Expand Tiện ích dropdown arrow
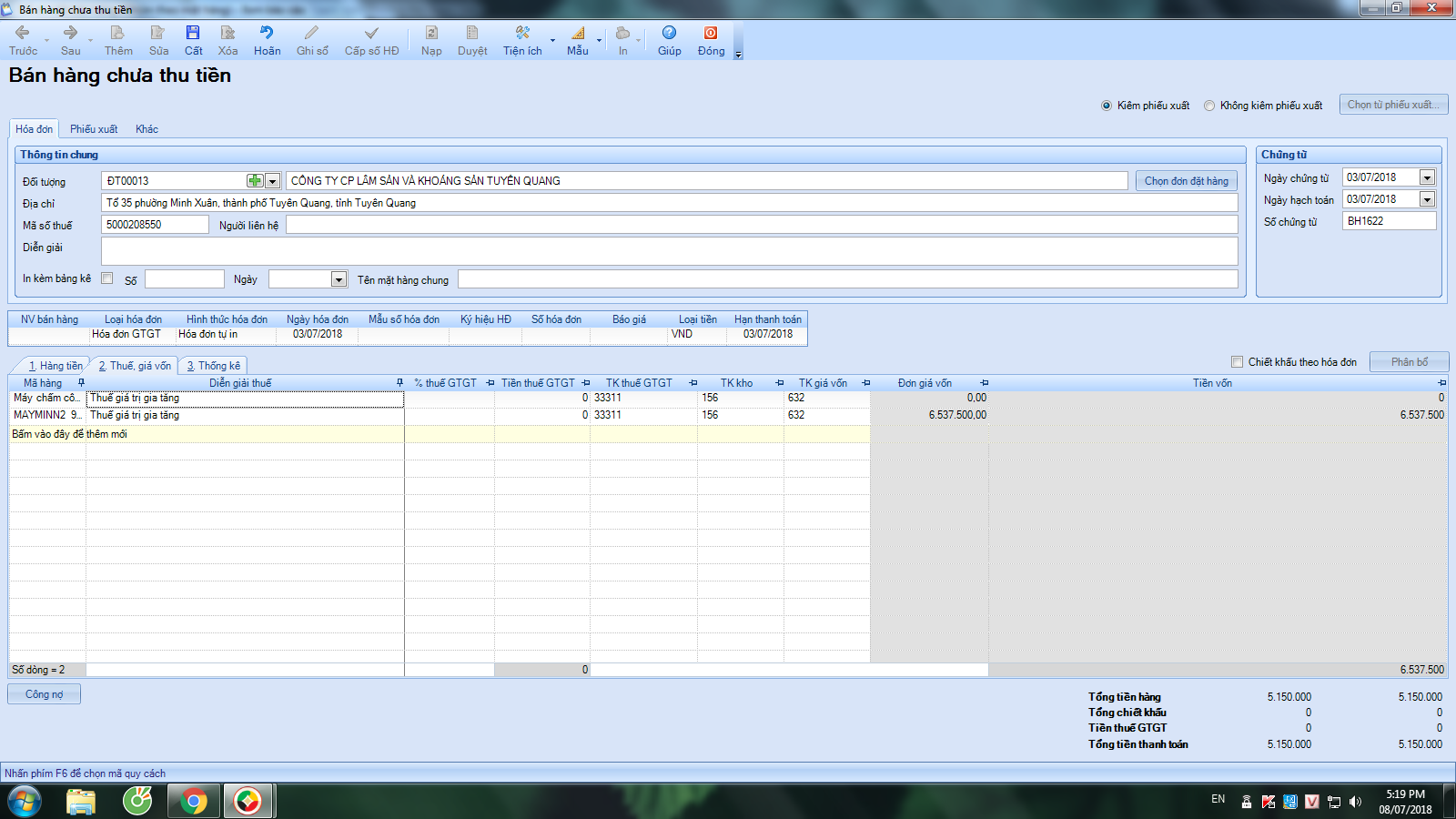This screenshot has width=1456, height=819. tap(552, 41)
